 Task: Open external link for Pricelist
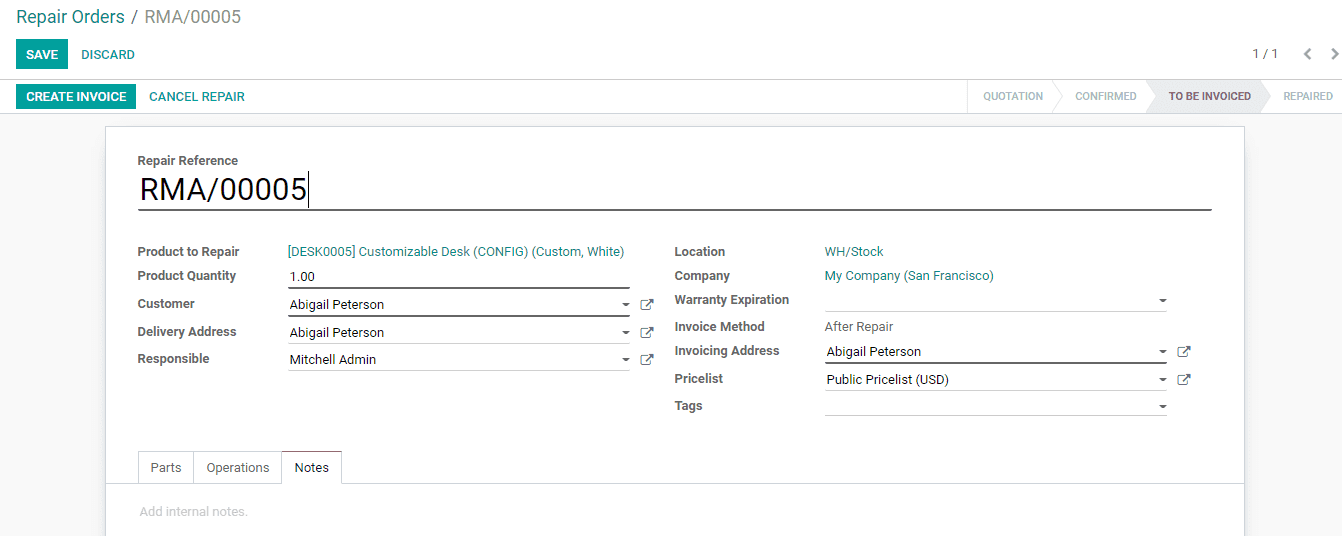[x=1184, y=380]
